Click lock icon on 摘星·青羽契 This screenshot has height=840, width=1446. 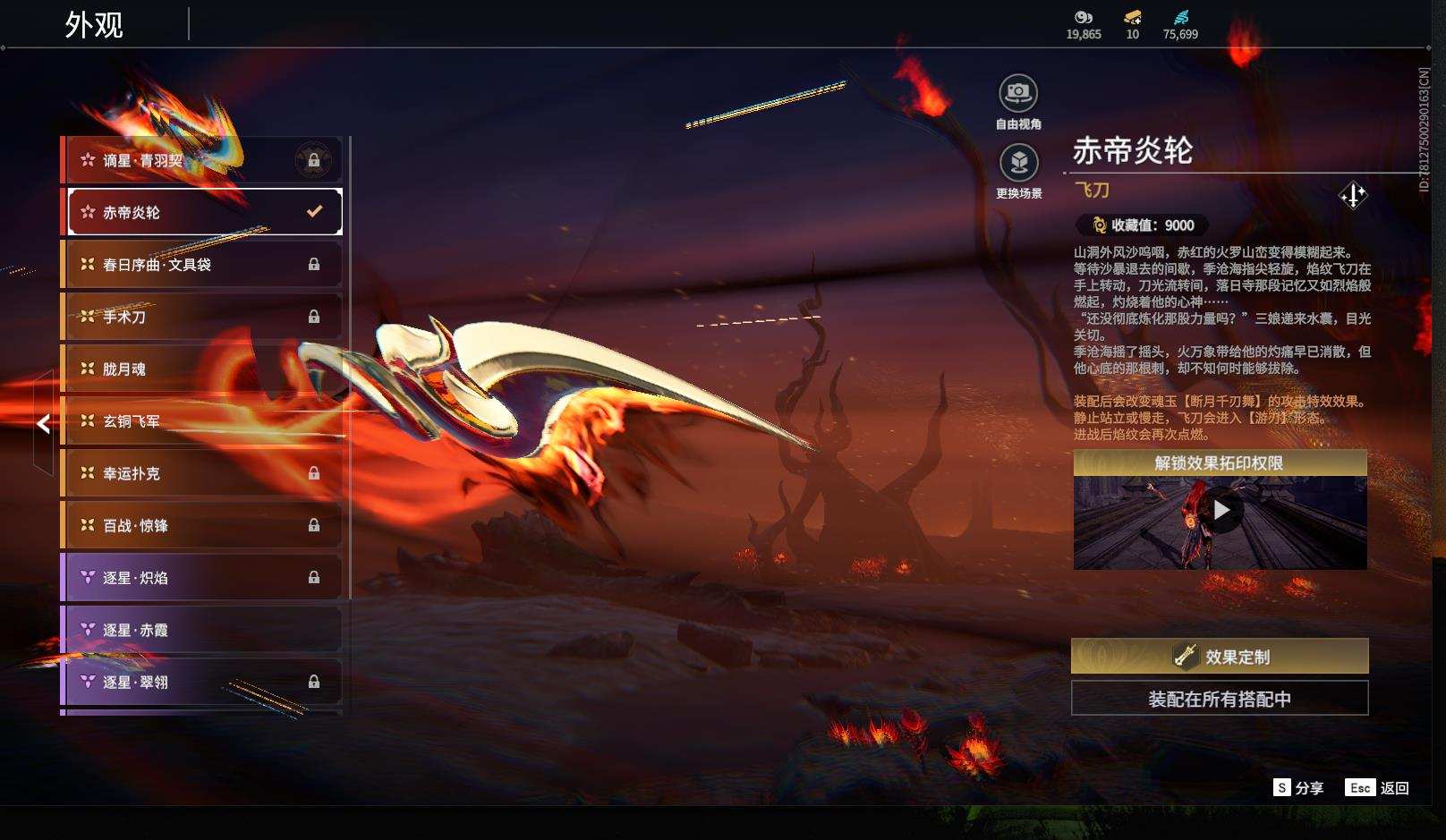[314, 160]
